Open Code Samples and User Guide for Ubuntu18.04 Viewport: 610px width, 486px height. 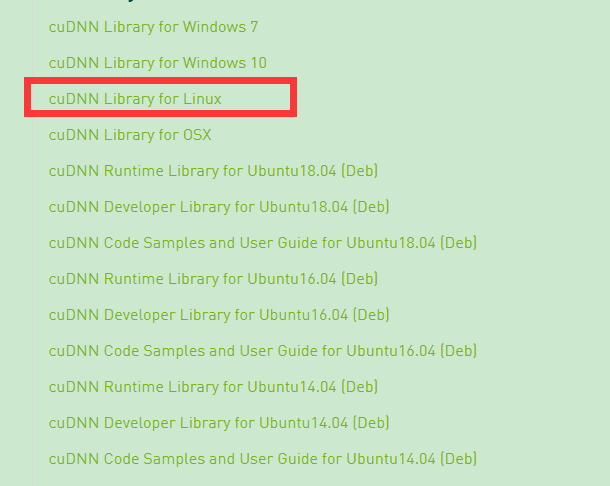(x=263, y=243)
